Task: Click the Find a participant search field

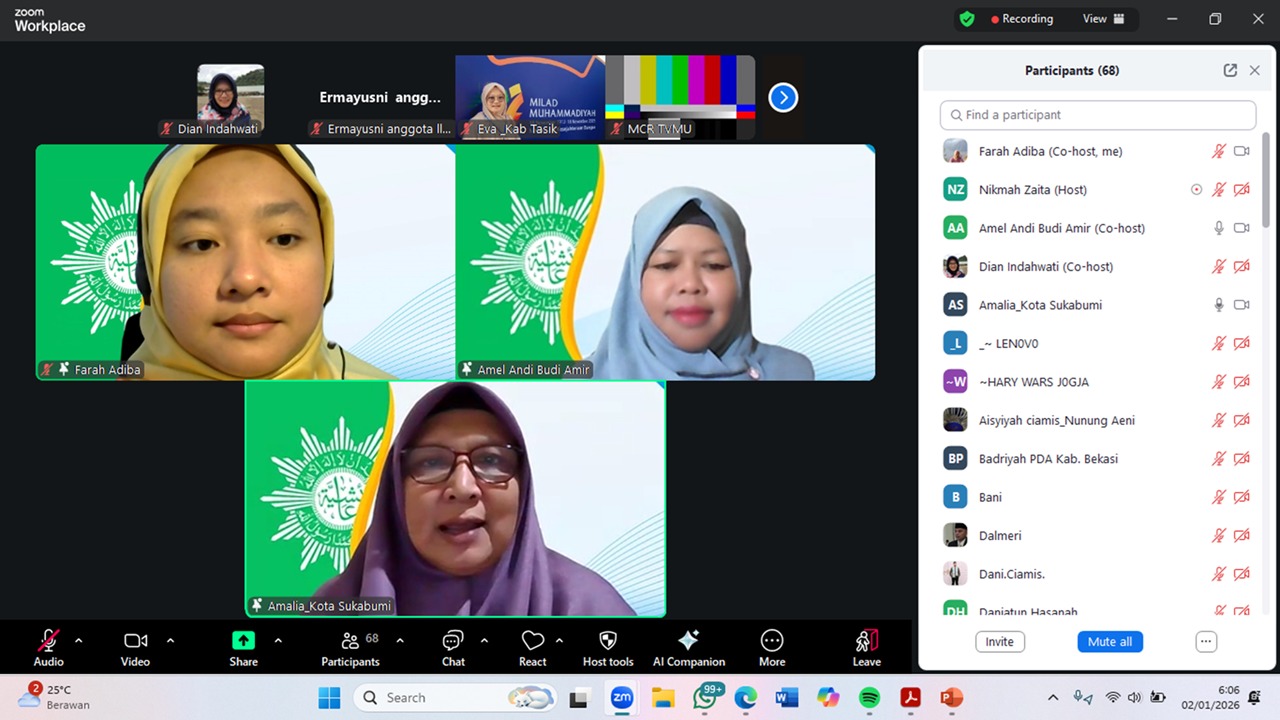Action: [x=1097, y=115]
